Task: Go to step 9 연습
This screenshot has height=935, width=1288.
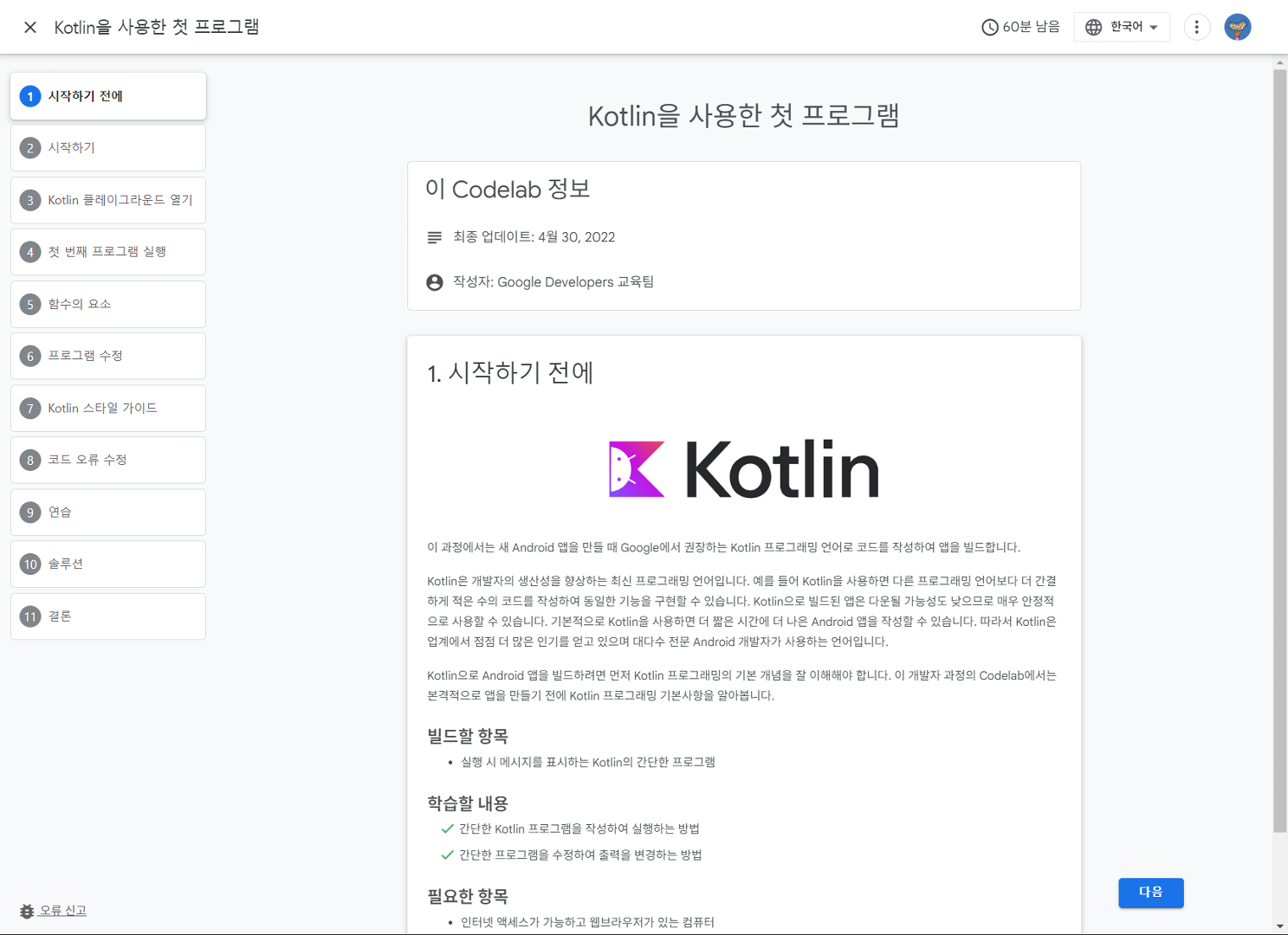Action: tap(108, 513)
